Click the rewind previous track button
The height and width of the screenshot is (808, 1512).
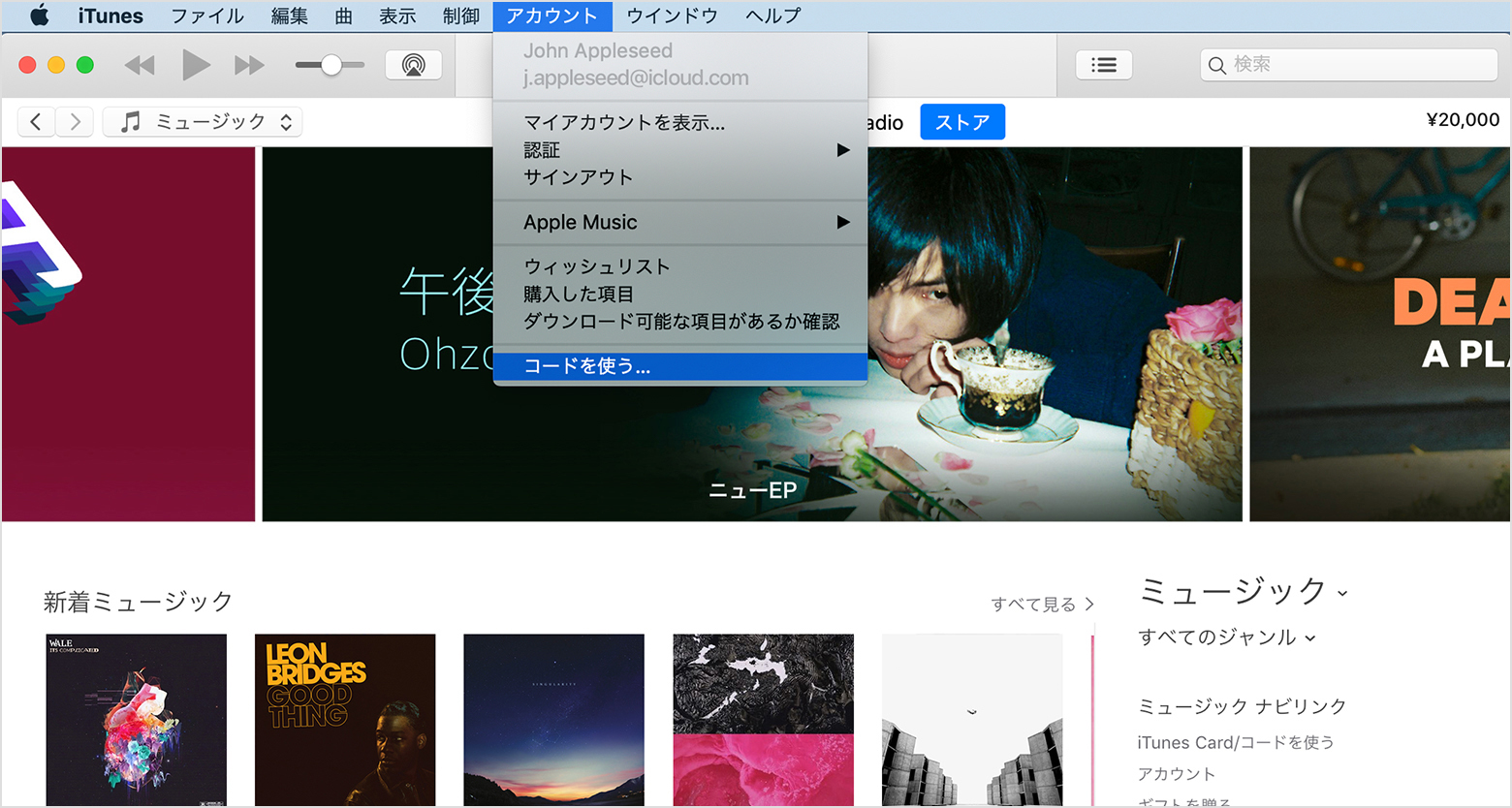coord(140,65)
